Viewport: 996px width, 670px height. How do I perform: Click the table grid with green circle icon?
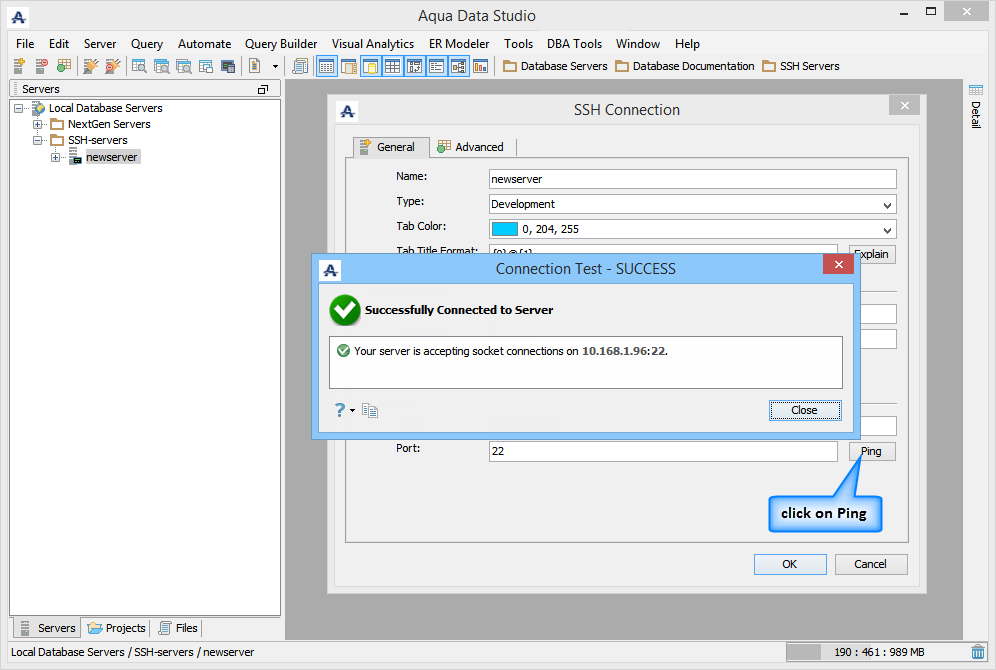tap(64, 65)
